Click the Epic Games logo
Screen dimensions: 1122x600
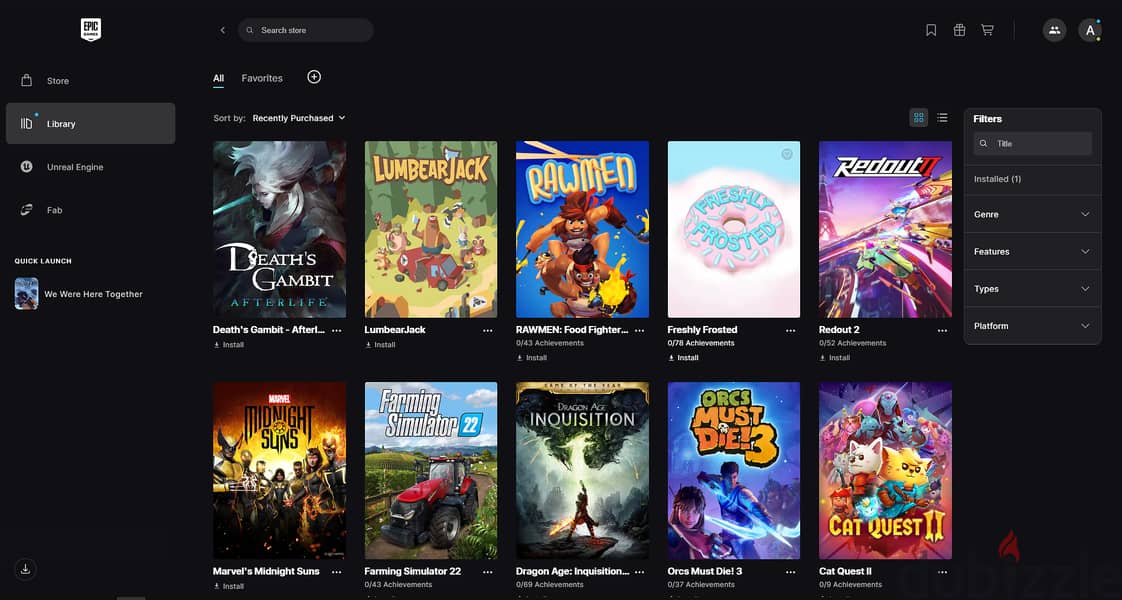coord(91,30)
